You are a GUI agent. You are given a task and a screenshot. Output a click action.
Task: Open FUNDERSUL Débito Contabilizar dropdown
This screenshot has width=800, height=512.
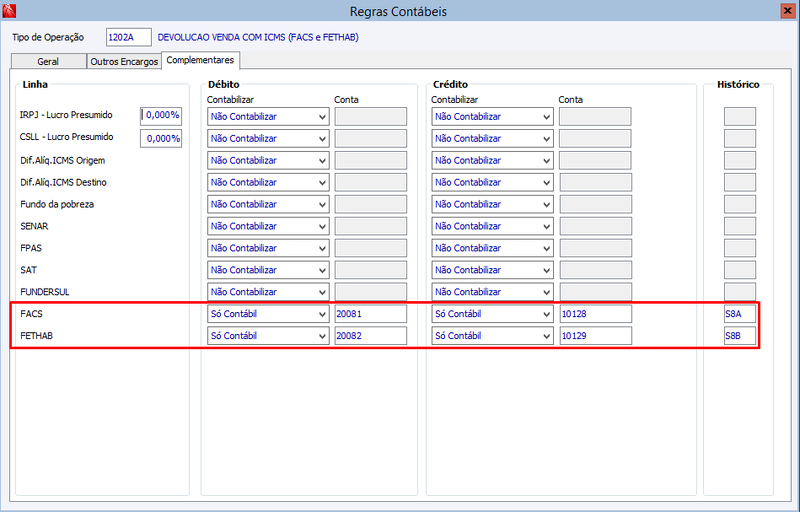pyautogui.click(x=268, y=292)
